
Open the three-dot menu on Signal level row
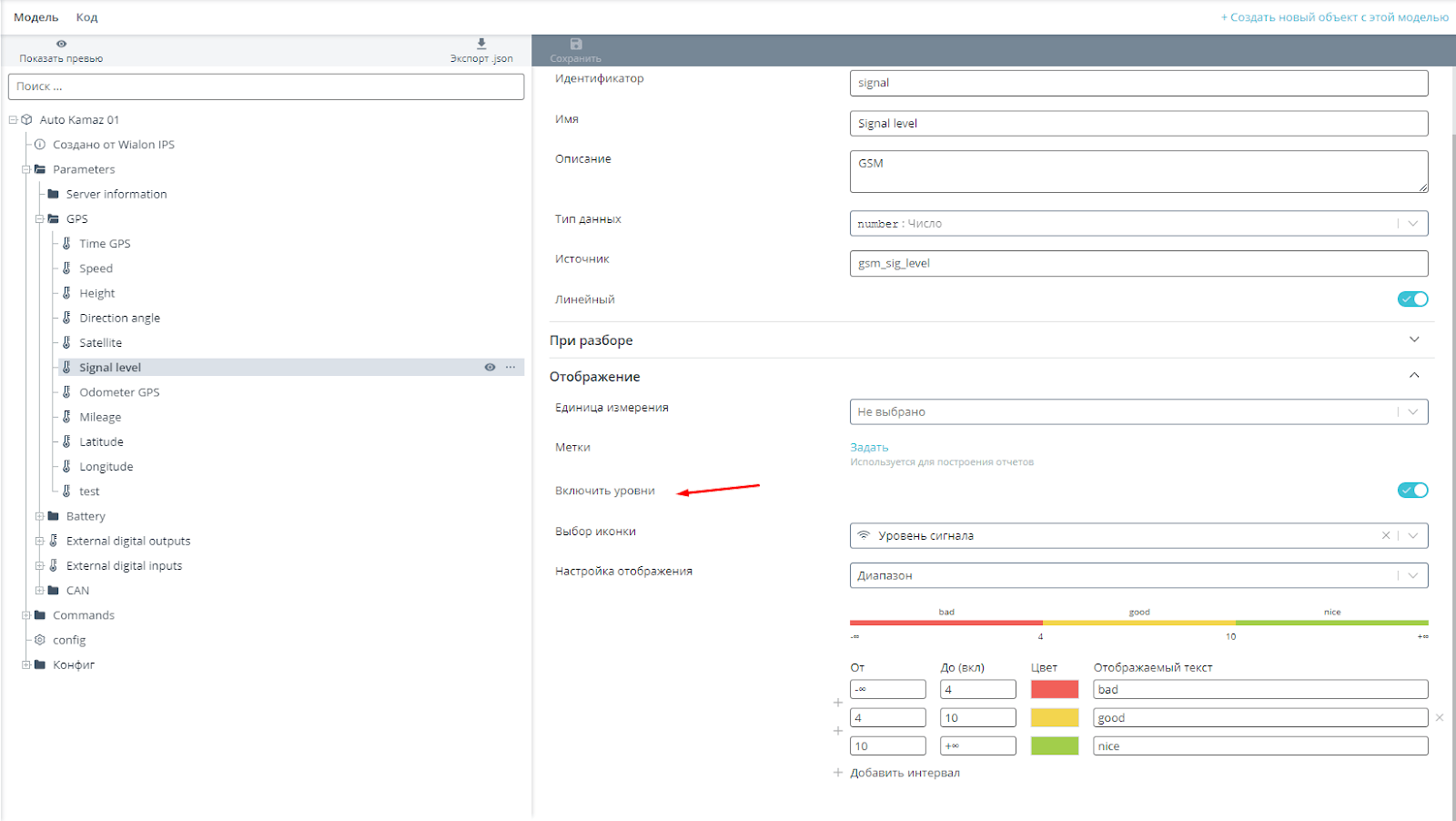(511, 367)
